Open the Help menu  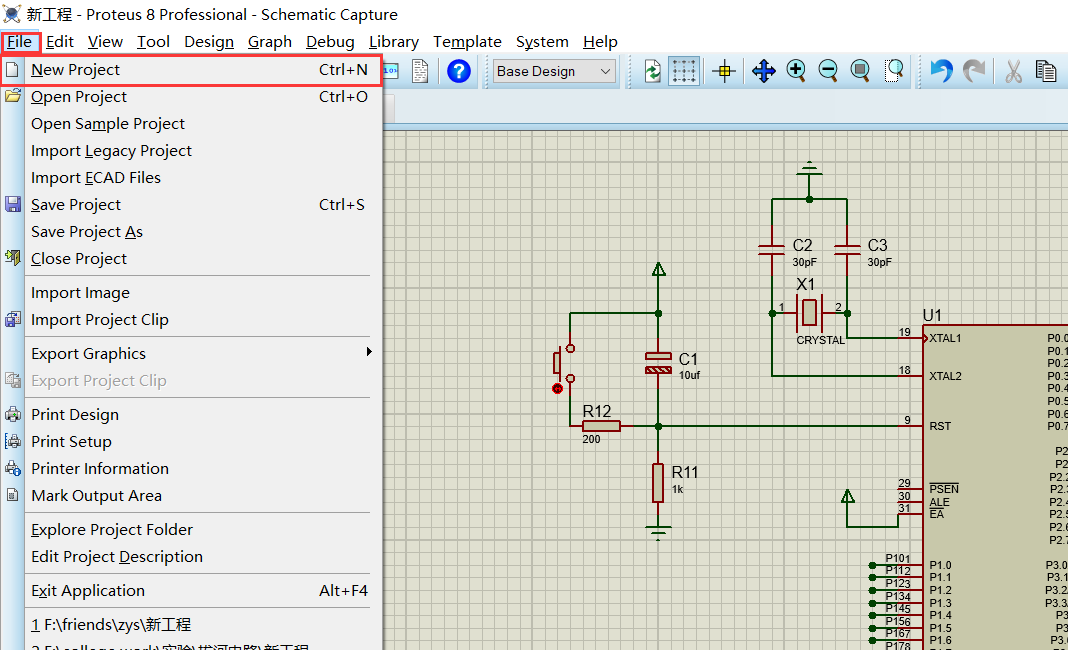[600, 42]
